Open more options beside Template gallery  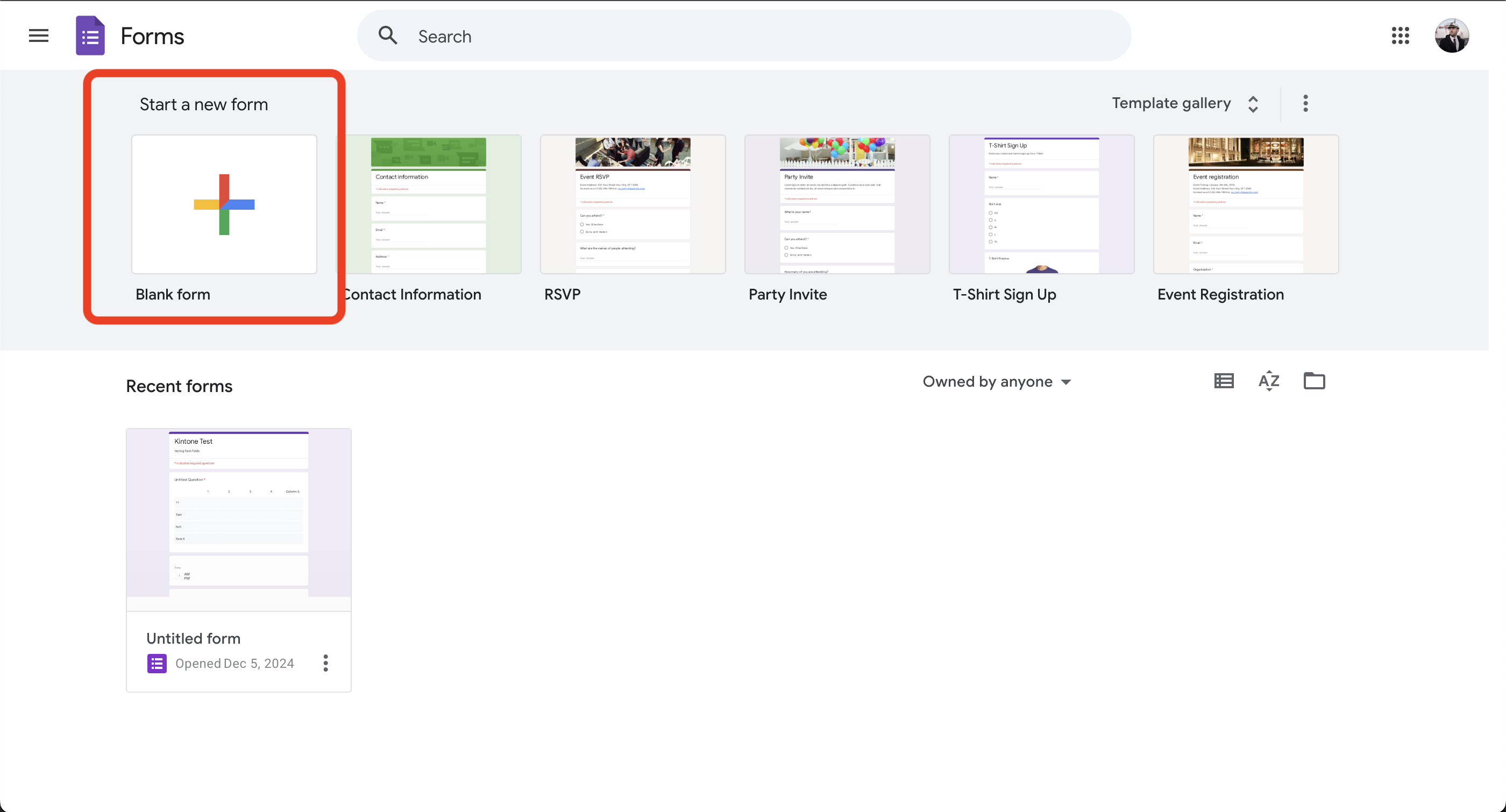(1305, 103)
